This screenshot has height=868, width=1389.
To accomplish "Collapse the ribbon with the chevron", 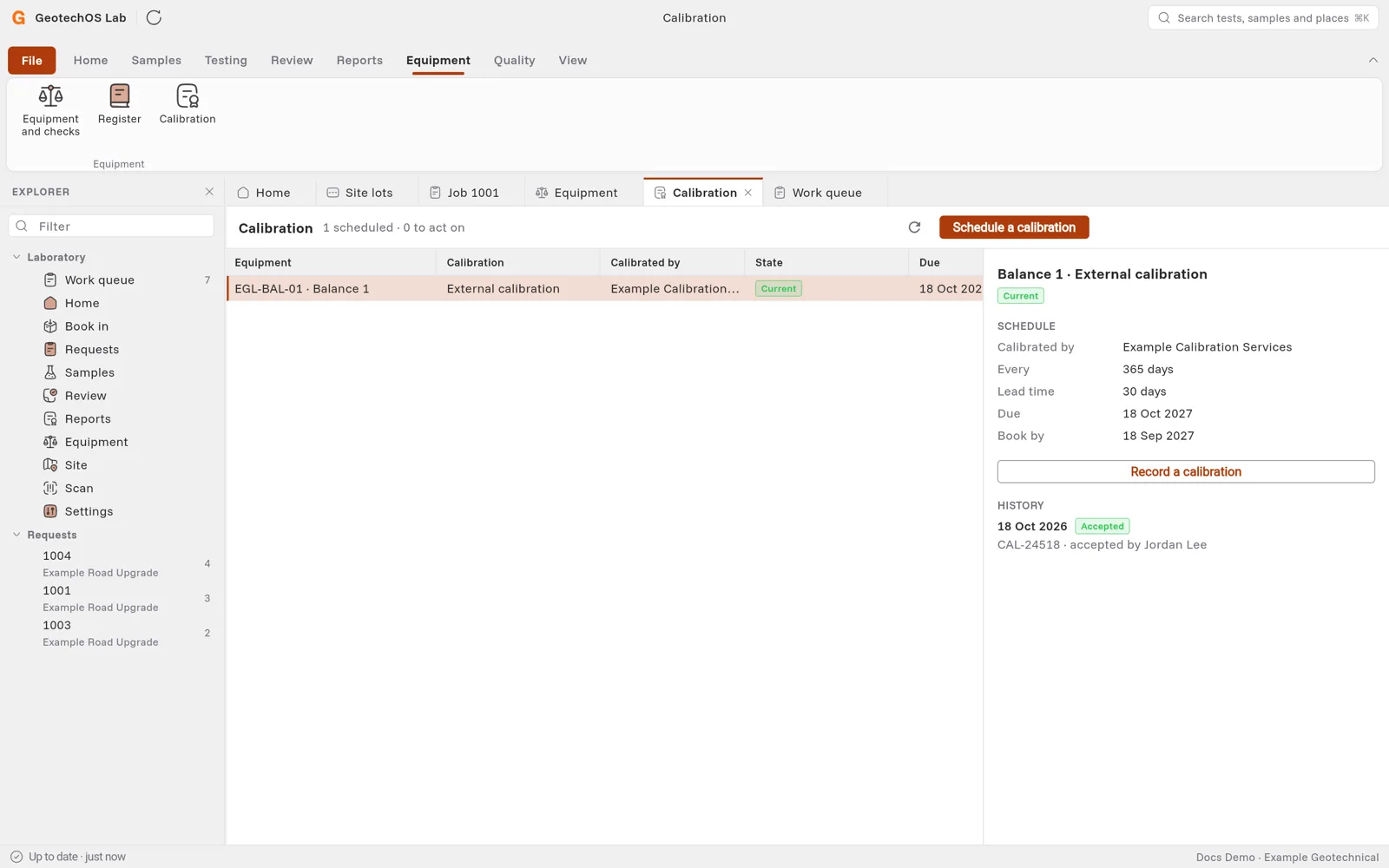I will [x=1373, y=60].
